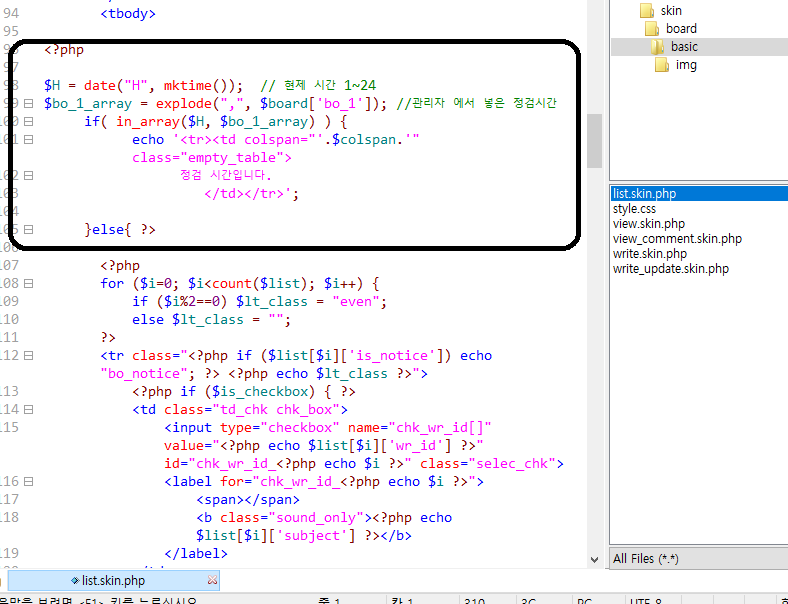Open the All Files (*.*) filter dropdown
This screenshot has width=788, height=604.
pyautogui.click(x=698, y=558)
